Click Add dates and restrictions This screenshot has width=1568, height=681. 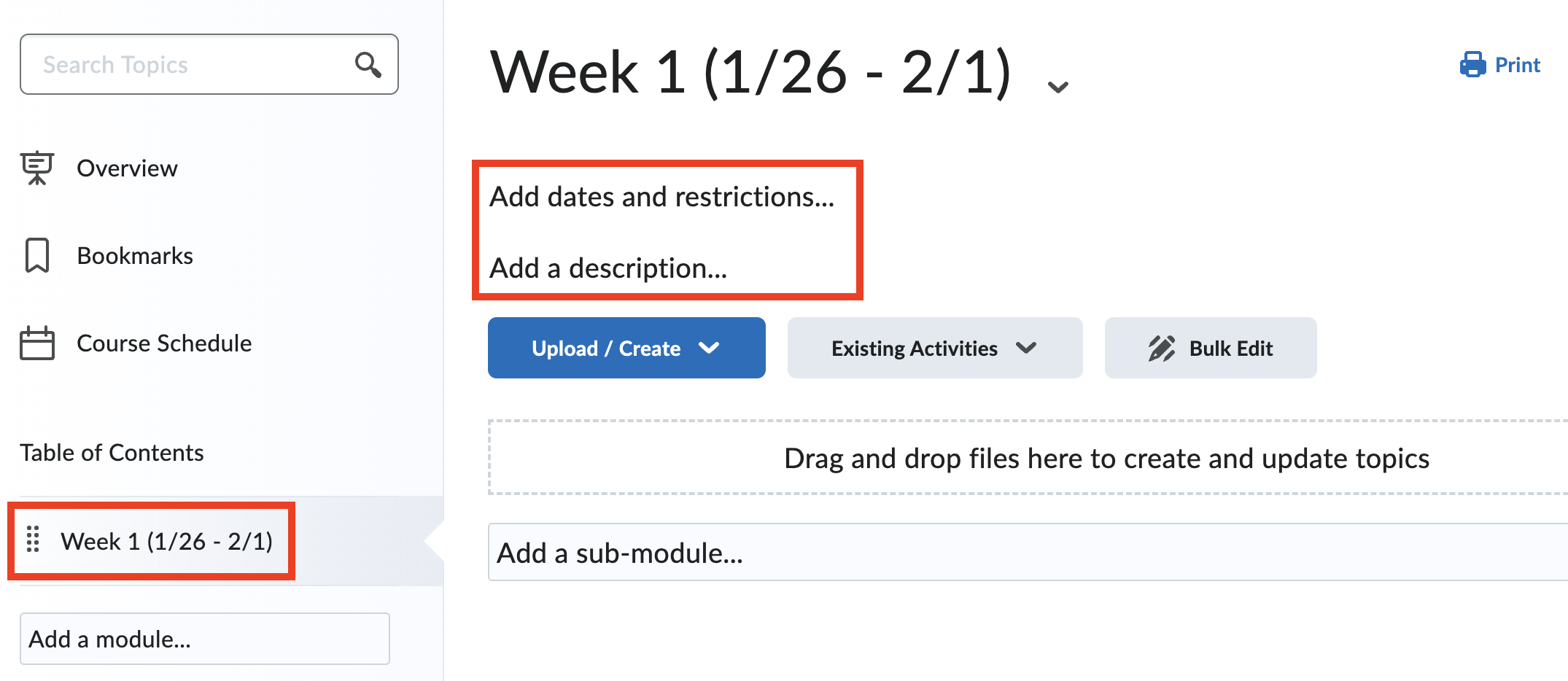[x=661, y=197]
